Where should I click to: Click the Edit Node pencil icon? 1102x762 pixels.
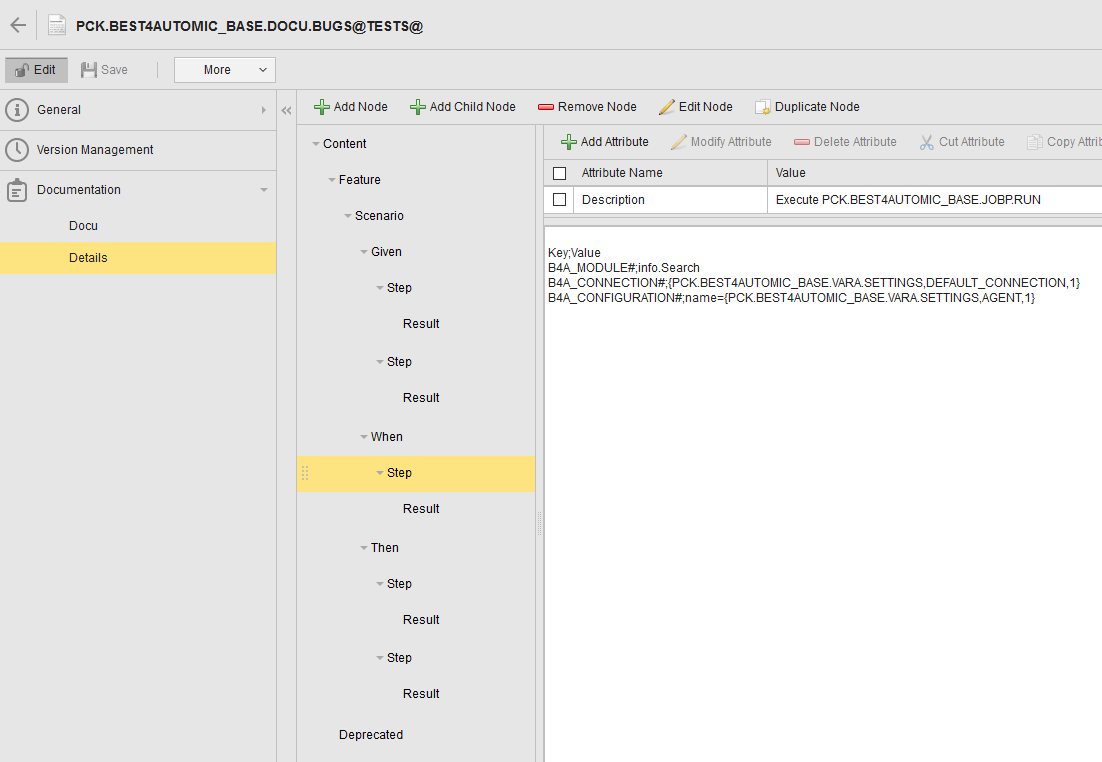pos(667,107)
